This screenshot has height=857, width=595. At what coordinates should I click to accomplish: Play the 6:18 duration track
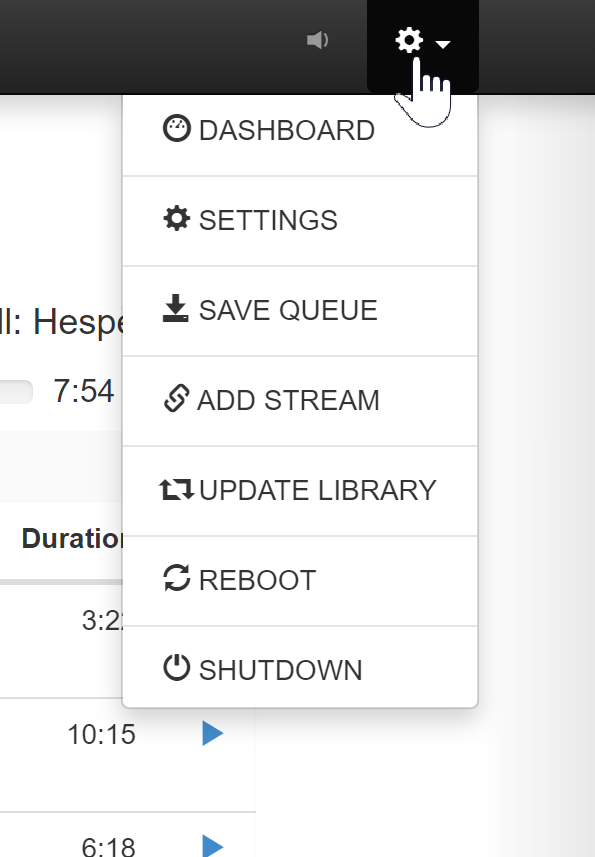(x=213, y=846)
